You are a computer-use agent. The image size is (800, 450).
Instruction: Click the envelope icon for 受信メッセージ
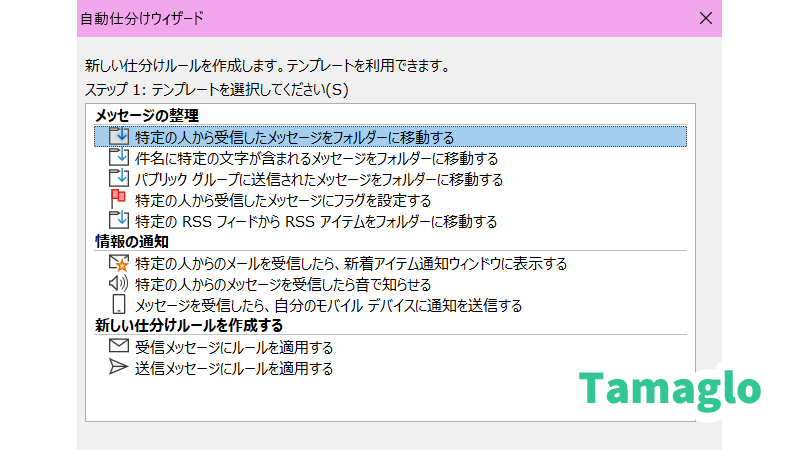click(118, 347)
